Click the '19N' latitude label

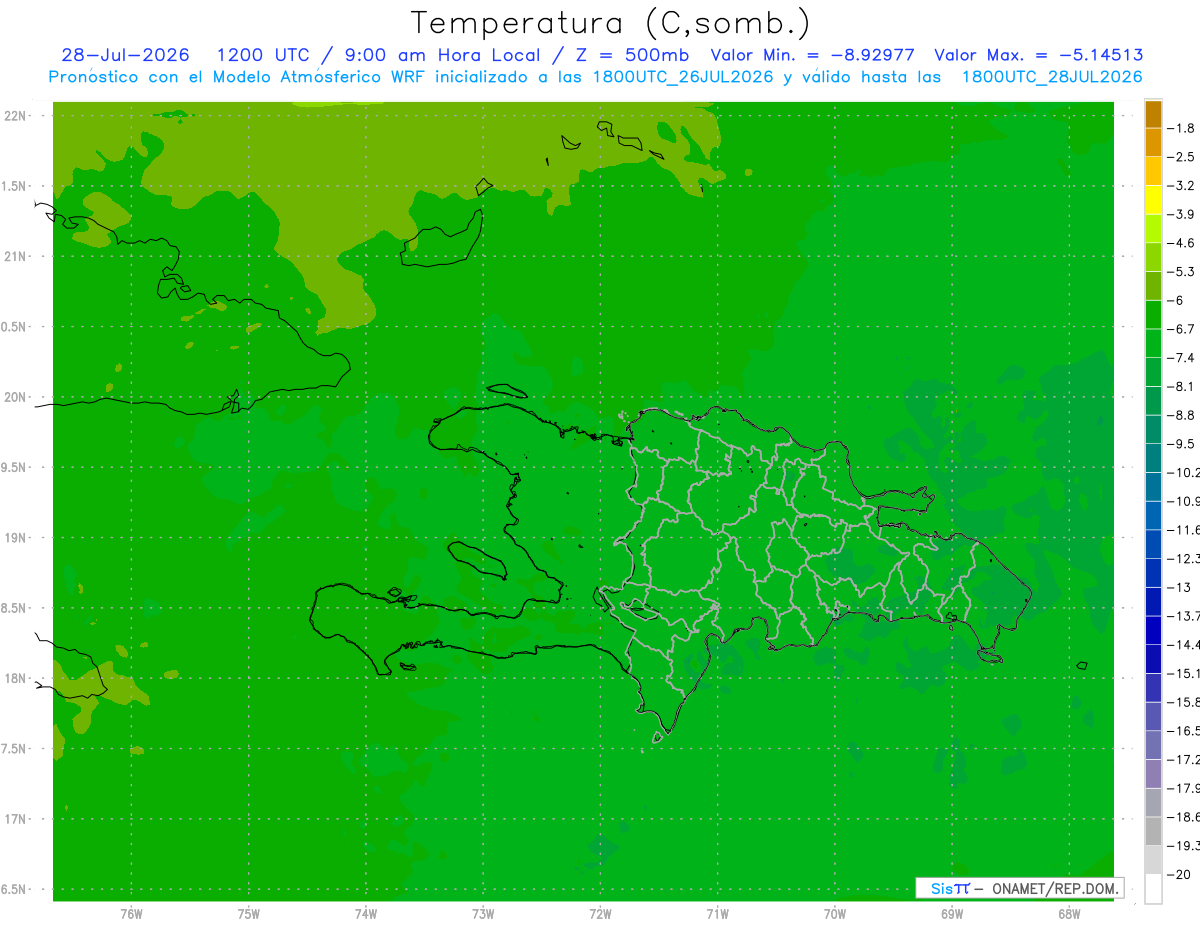pos(16,538)
